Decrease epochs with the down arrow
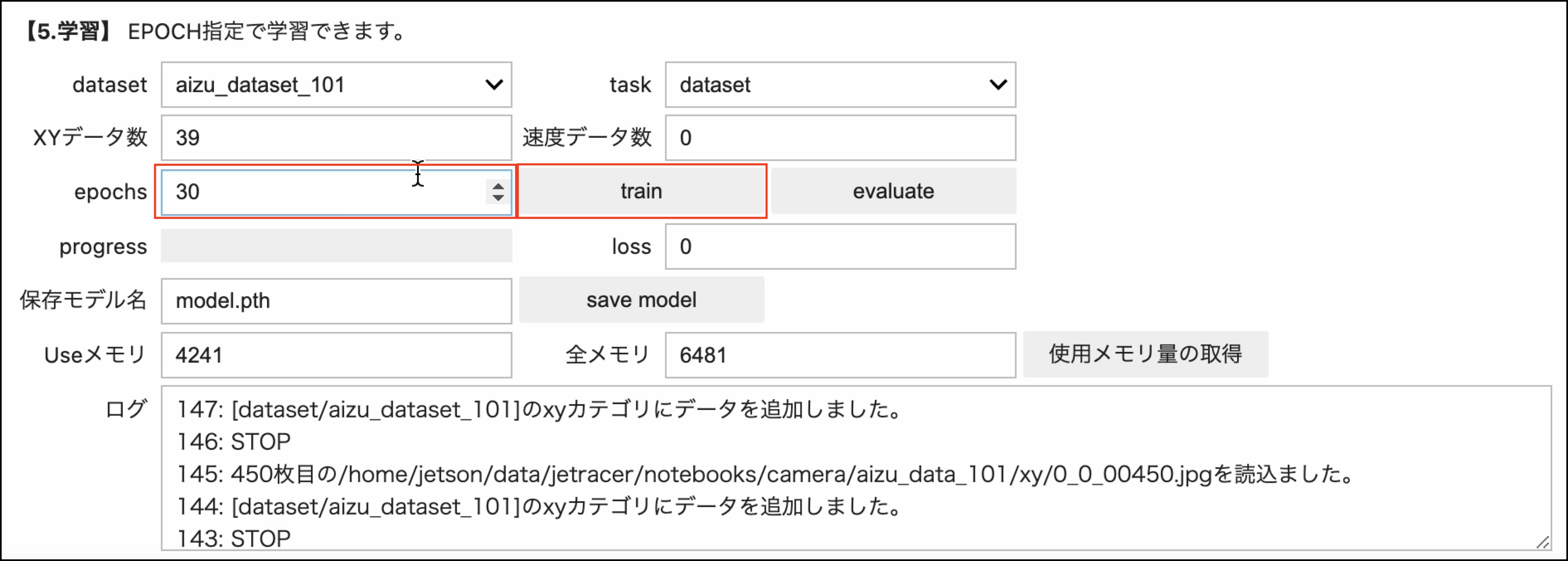The height and width of the screenshot is (561, 1568). click(x=498, y=198)
